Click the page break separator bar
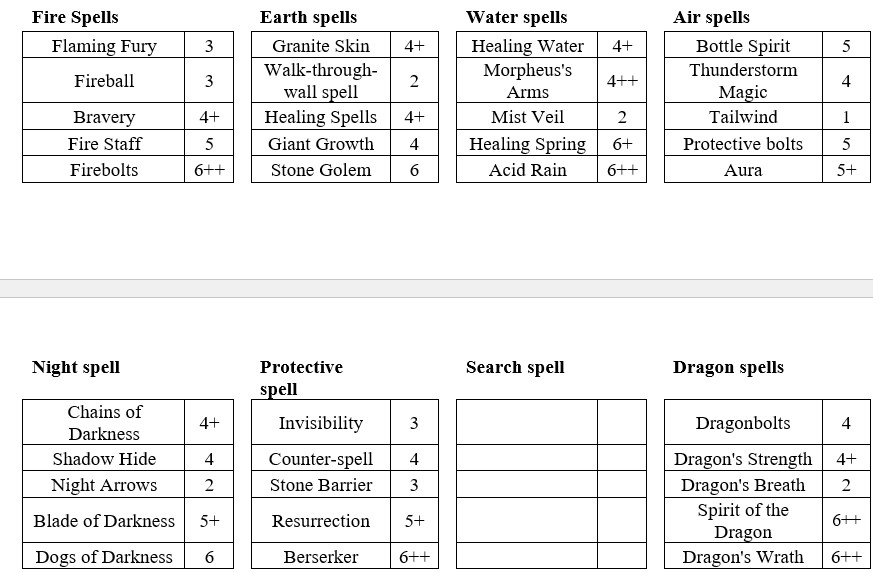The height and width of the screenshot is (572, 873). (x=436, y=289)
